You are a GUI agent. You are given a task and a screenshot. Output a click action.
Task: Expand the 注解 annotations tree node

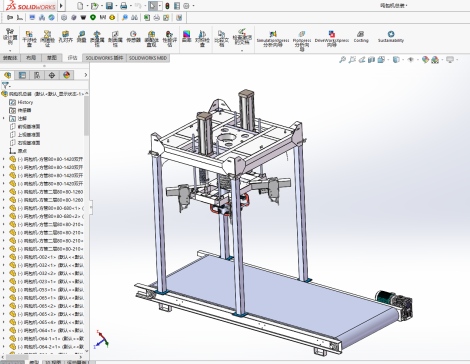[4, 118]
